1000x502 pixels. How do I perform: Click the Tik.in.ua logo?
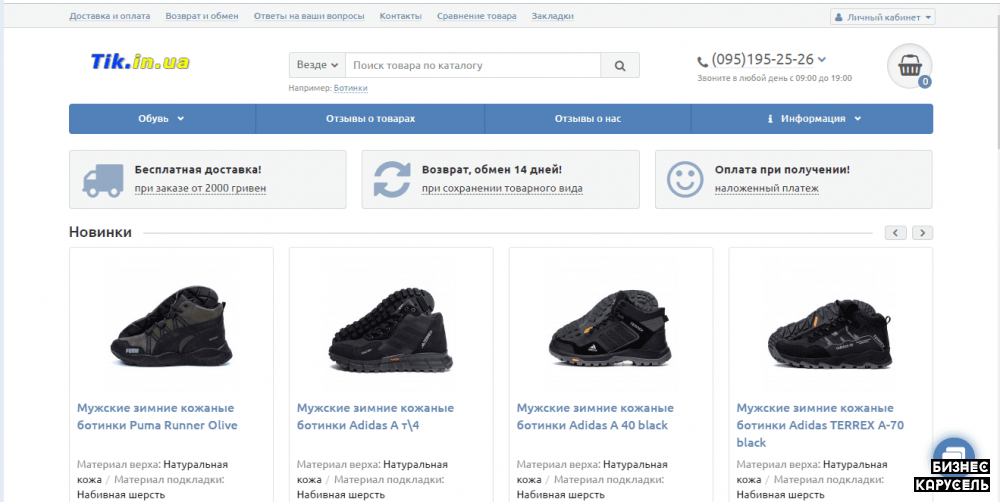click(x=140, y=62)
